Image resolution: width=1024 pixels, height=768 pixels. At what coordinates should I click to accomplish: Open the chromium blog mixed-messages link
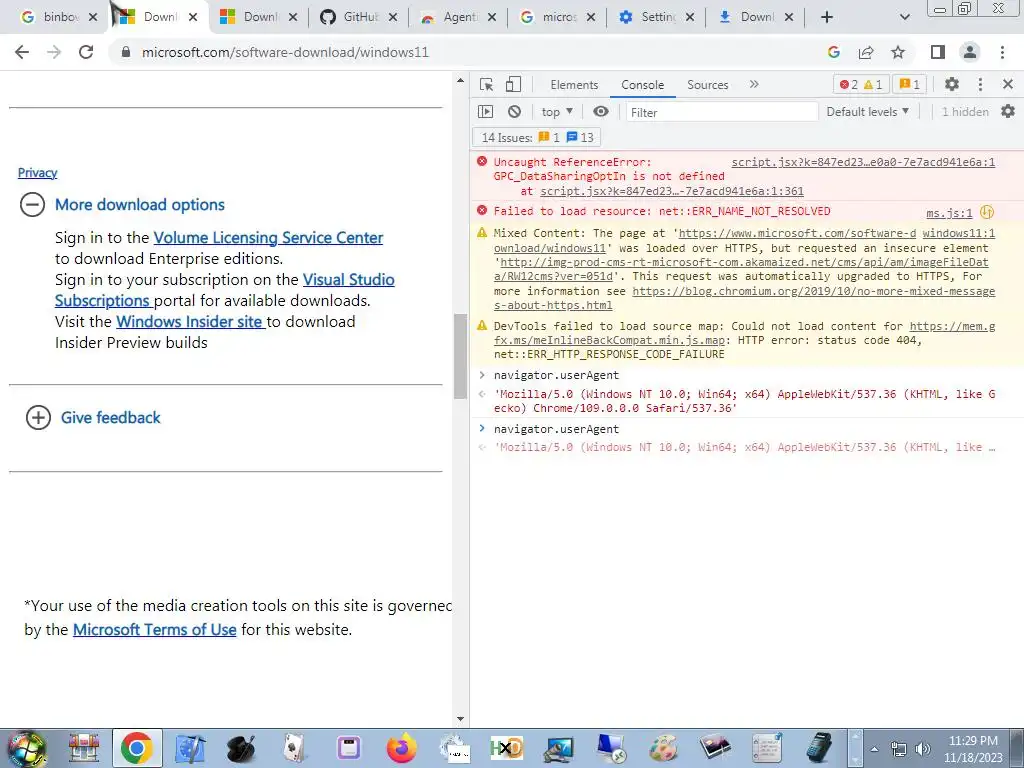pos(813,291)
